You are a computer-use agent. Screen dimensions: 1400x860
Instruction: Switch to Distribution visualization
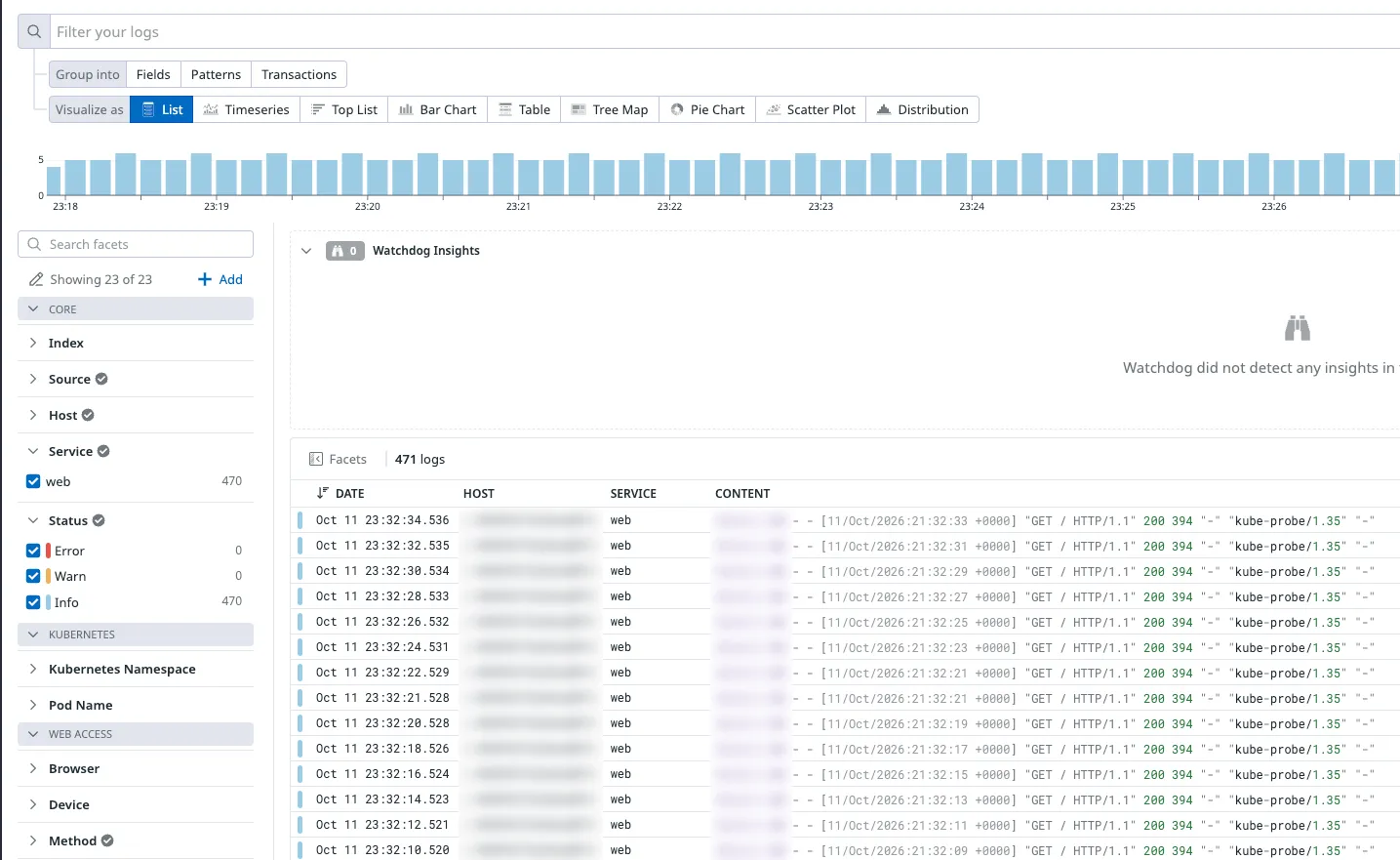(x=923, y=109)
